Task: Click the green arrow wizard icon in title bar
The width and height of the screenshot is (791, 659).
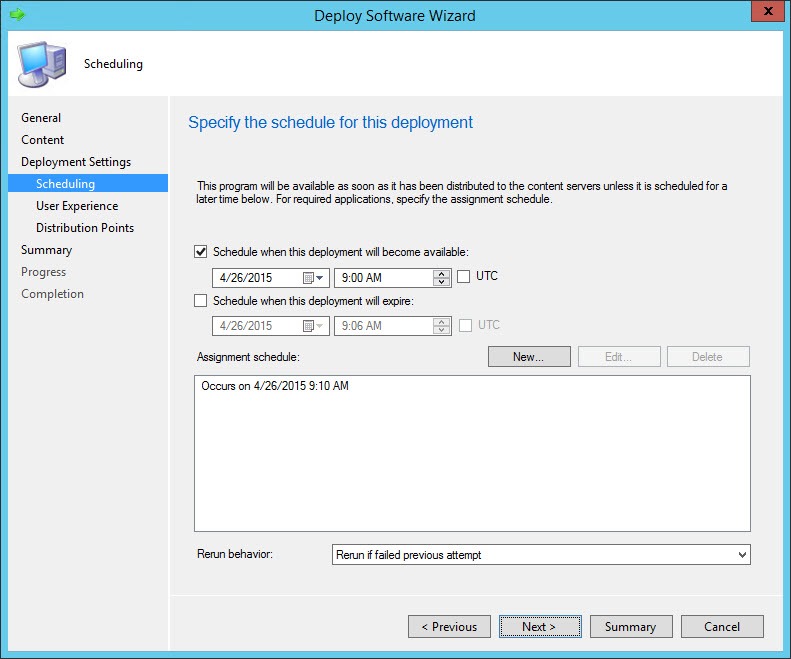Action: (17, 15)
